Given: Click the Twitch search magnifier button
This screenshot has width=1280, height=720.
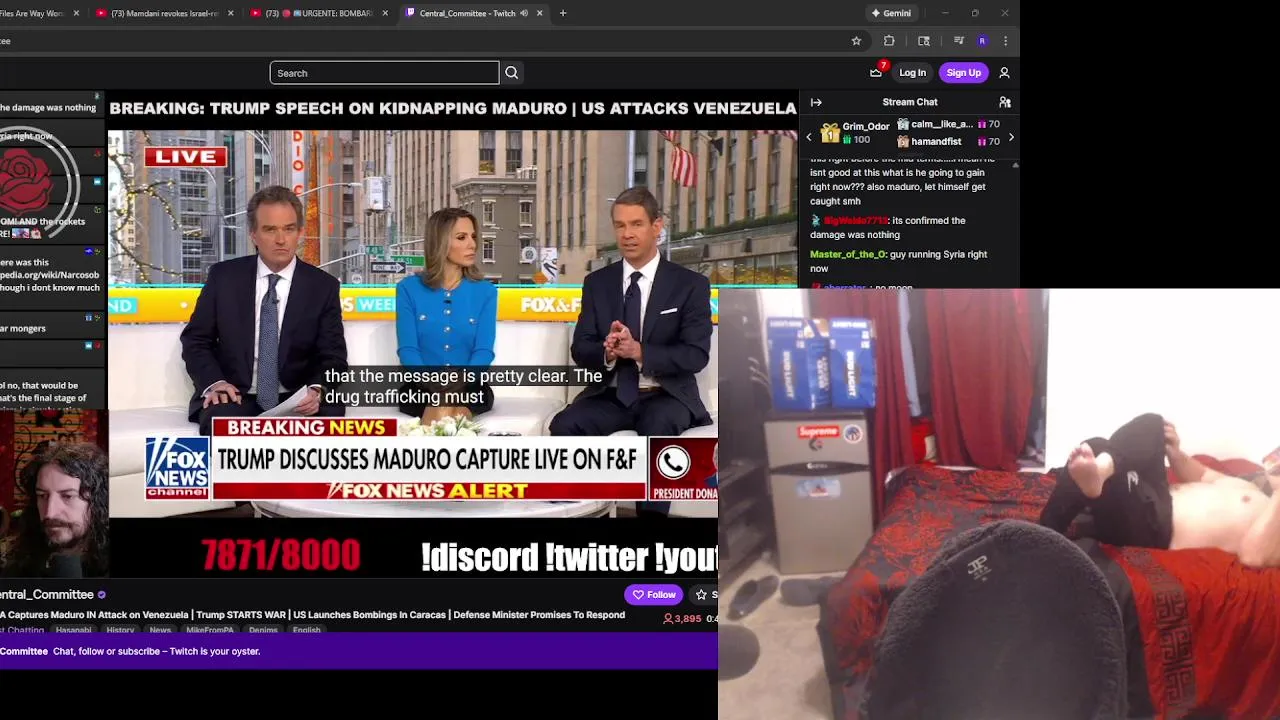Looking at the screenshot, I should click(511, 73).
